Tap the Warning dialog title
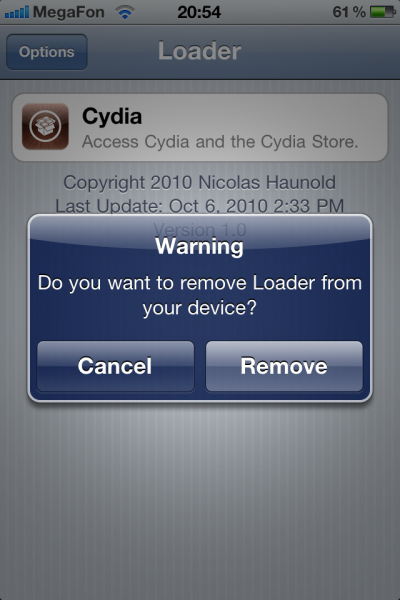 199,246
